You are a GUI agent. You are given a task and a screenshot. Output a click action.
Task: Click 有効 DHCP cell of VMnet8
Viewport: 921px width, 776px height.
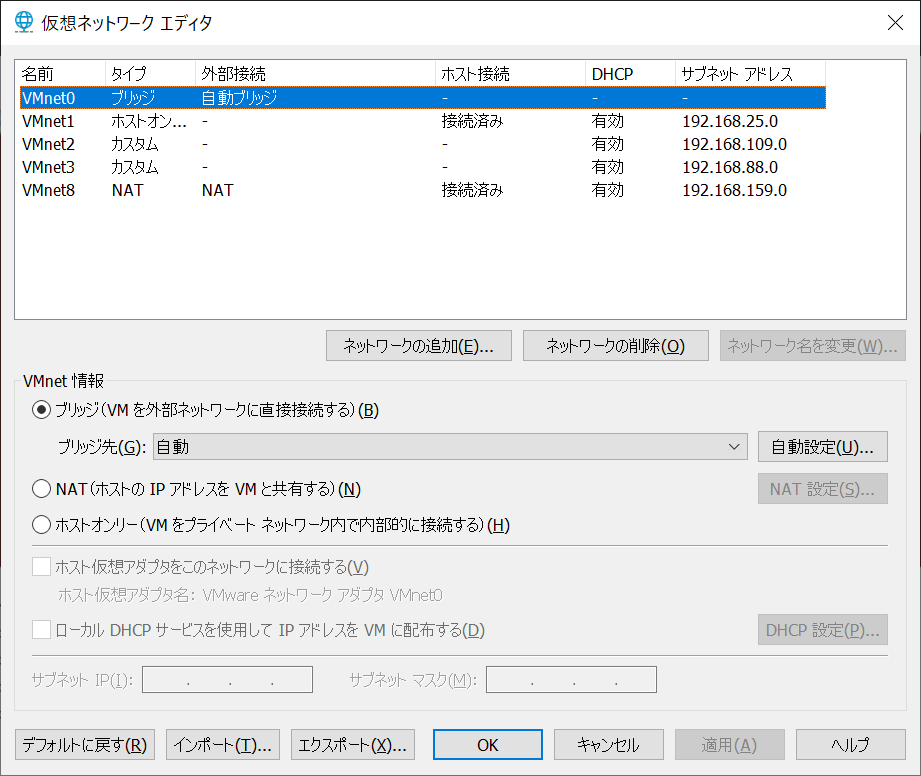tap(607, 190)
